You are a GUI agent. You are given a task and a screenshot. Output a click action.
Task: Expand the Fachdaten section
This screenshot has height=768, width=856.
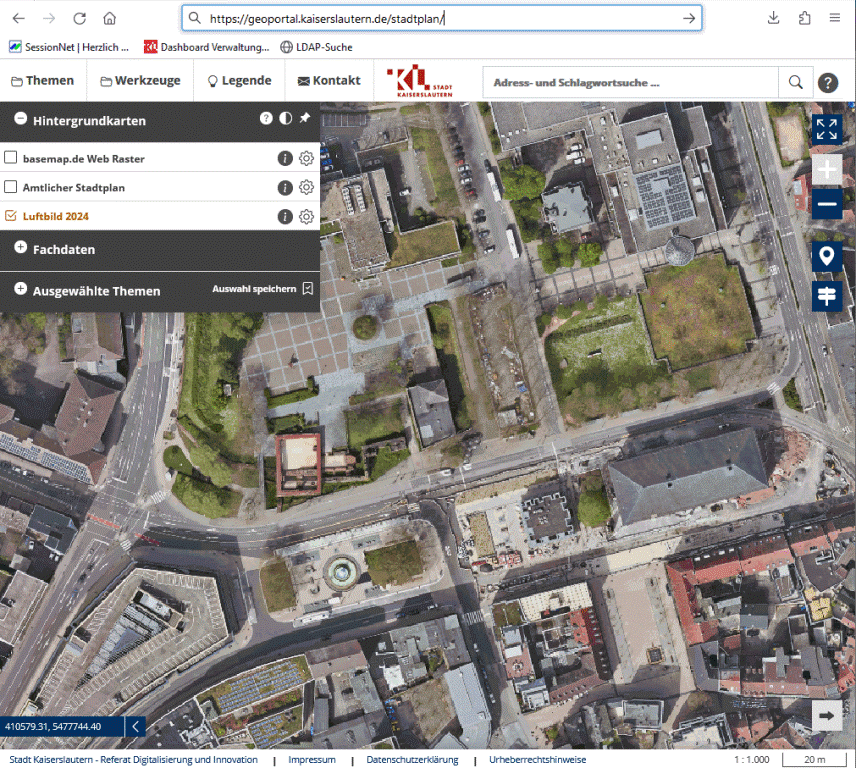[20, 247]
